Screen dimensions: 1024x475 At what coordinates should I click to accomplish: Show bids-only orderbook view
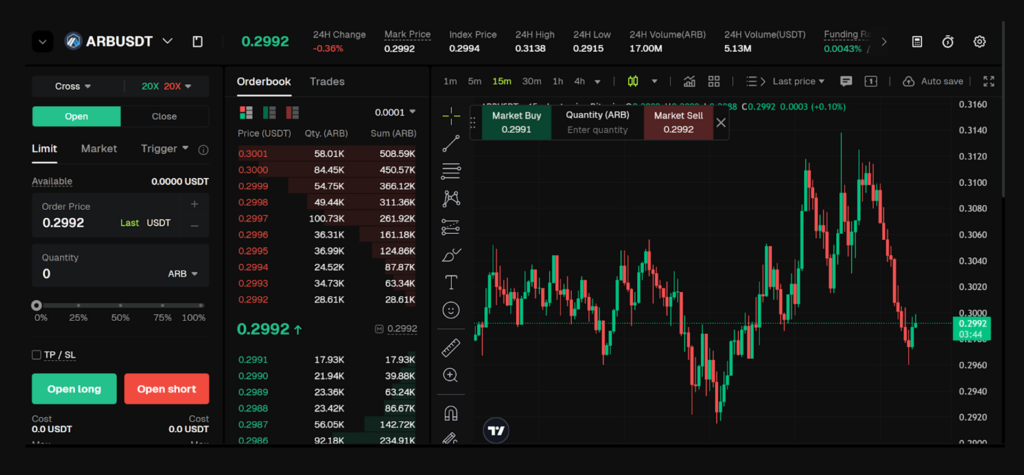pos(269,112)
